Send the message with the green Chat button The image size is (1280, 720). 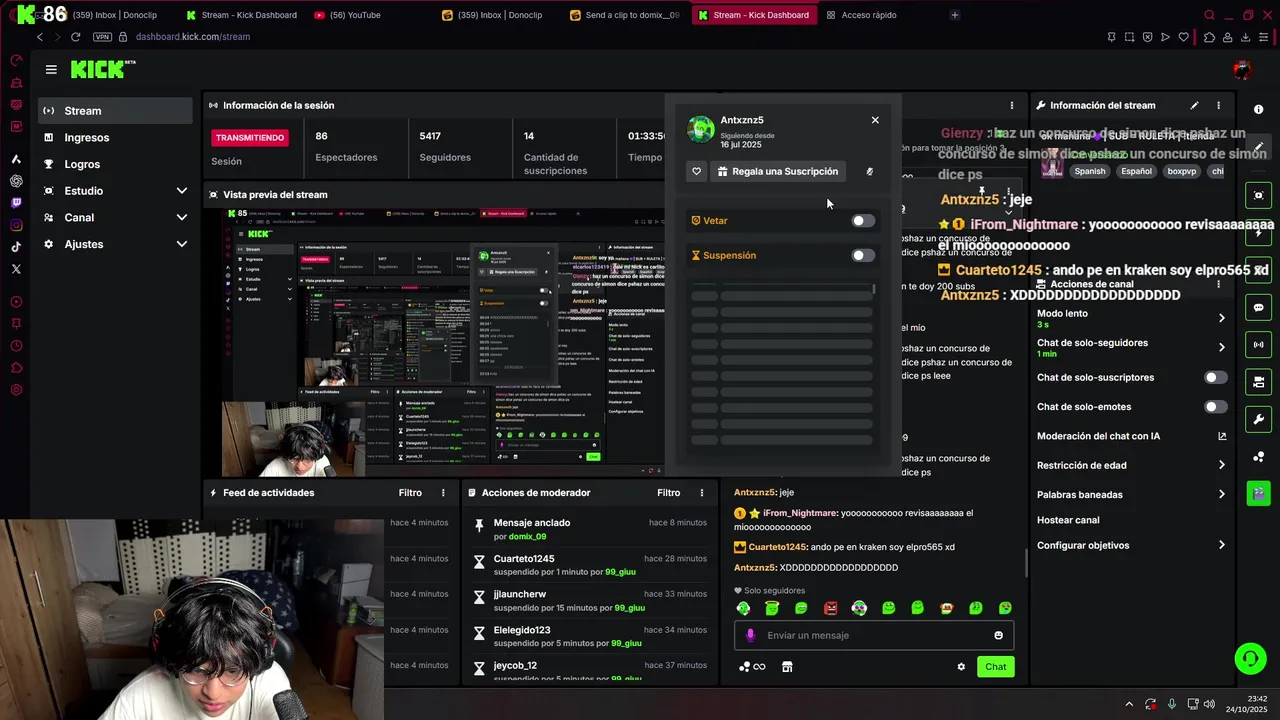coord(996,667)
